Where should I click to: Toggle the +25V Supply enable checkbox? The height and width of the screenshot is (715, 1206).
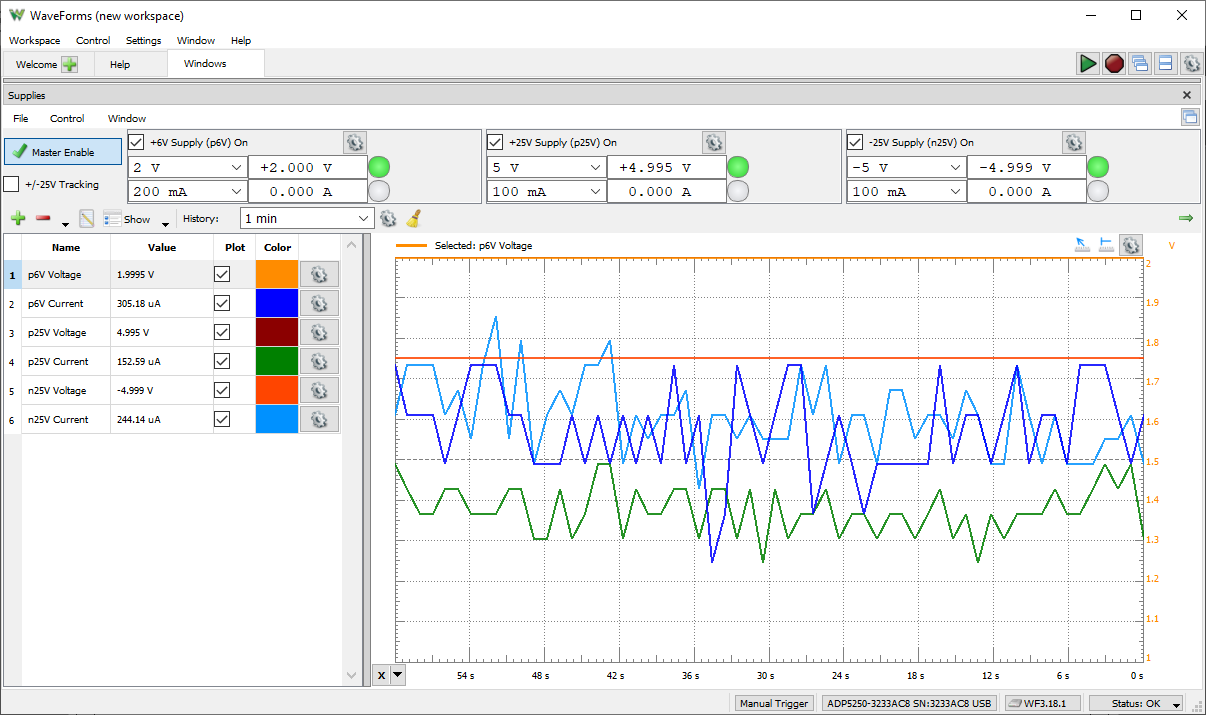point(495,142)
